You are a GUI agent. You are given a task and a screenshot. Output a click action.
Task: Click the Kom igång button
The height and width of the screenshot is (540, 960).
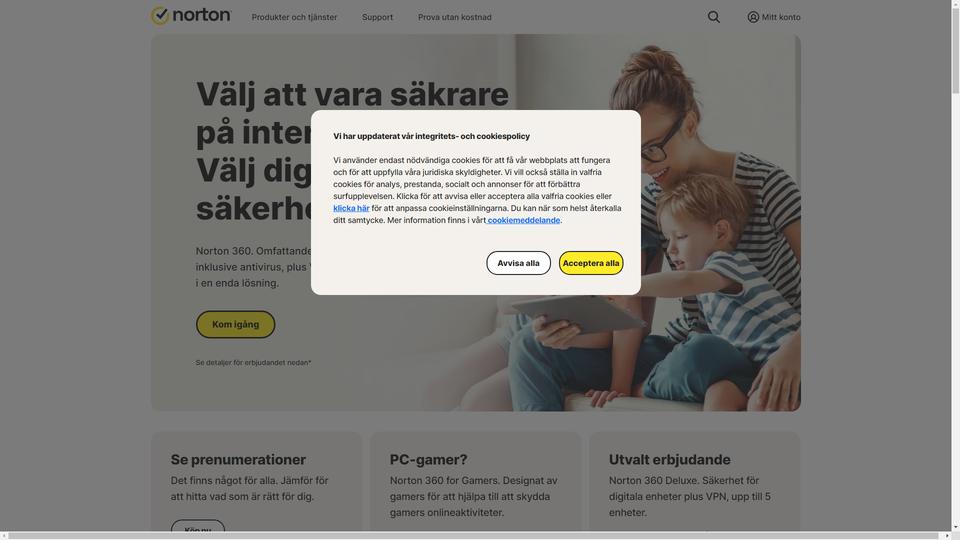(236, 324)
